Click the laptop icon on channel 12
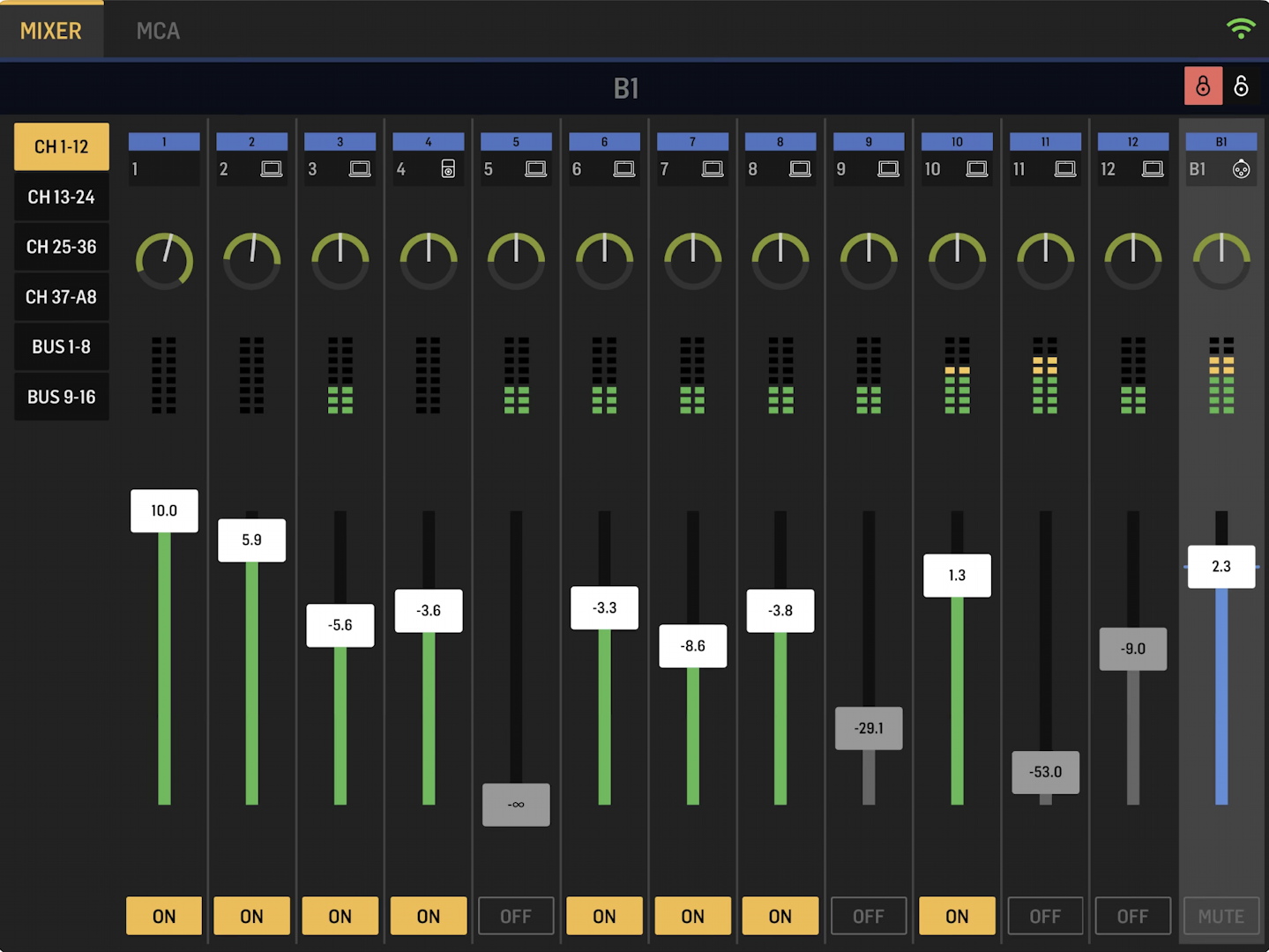Screen dimensions: 1269x952 pos(1153,169)
